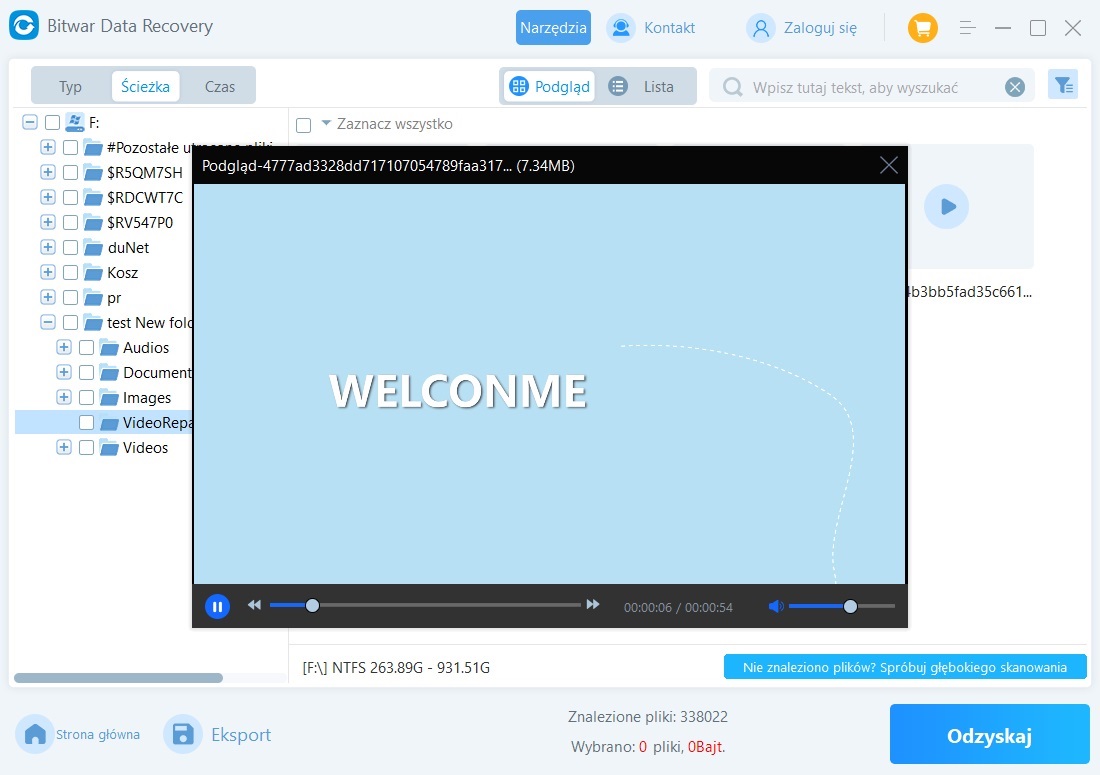Image resolution: width=1100 pixels, height=775 pixels.
Task: Click the rewind button in player
Action: coord(255,605)
